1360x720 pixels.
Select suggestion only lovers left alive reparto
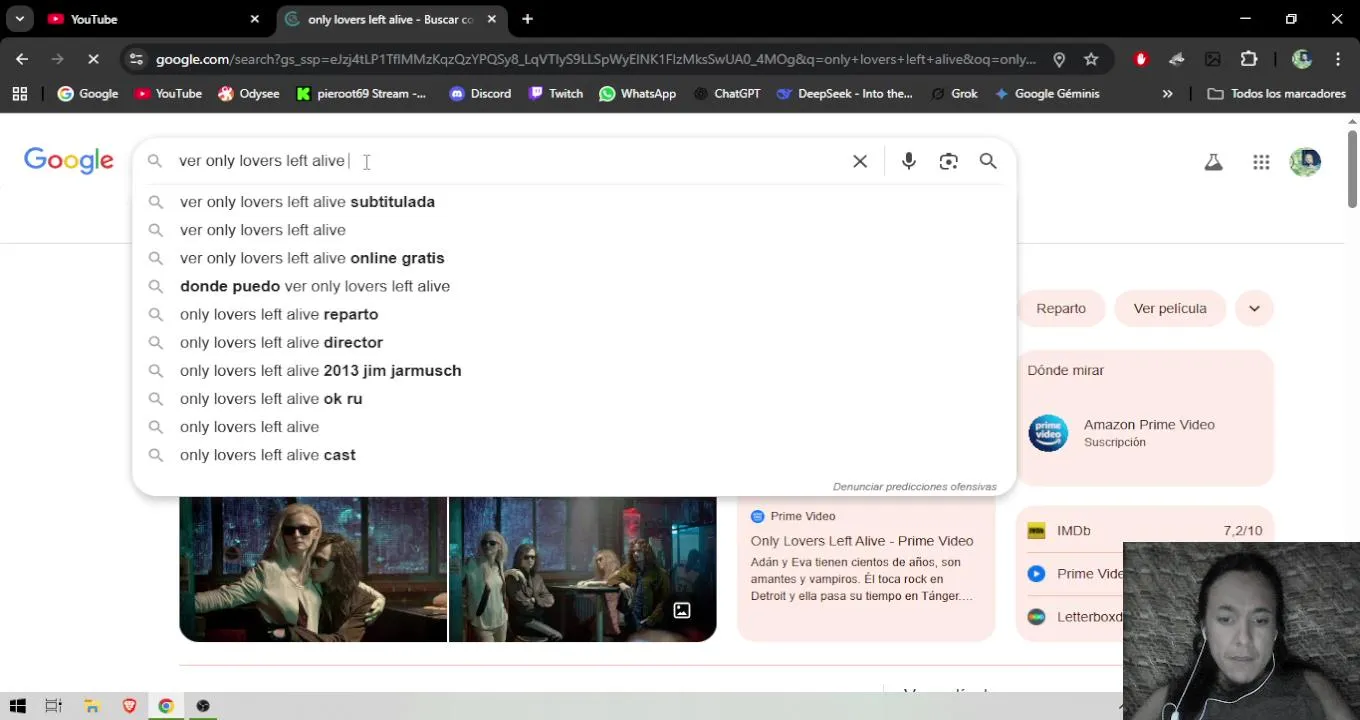pyautogui.click(x=574, y=314)
